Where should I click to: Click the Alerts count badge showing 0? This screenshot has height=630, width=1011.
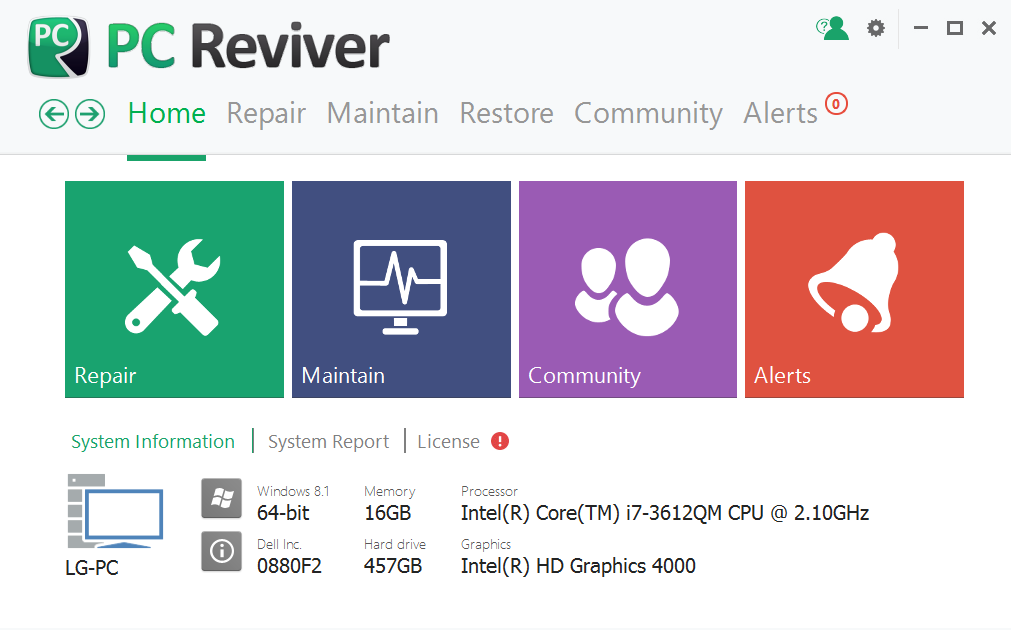[x=836, y=104]
